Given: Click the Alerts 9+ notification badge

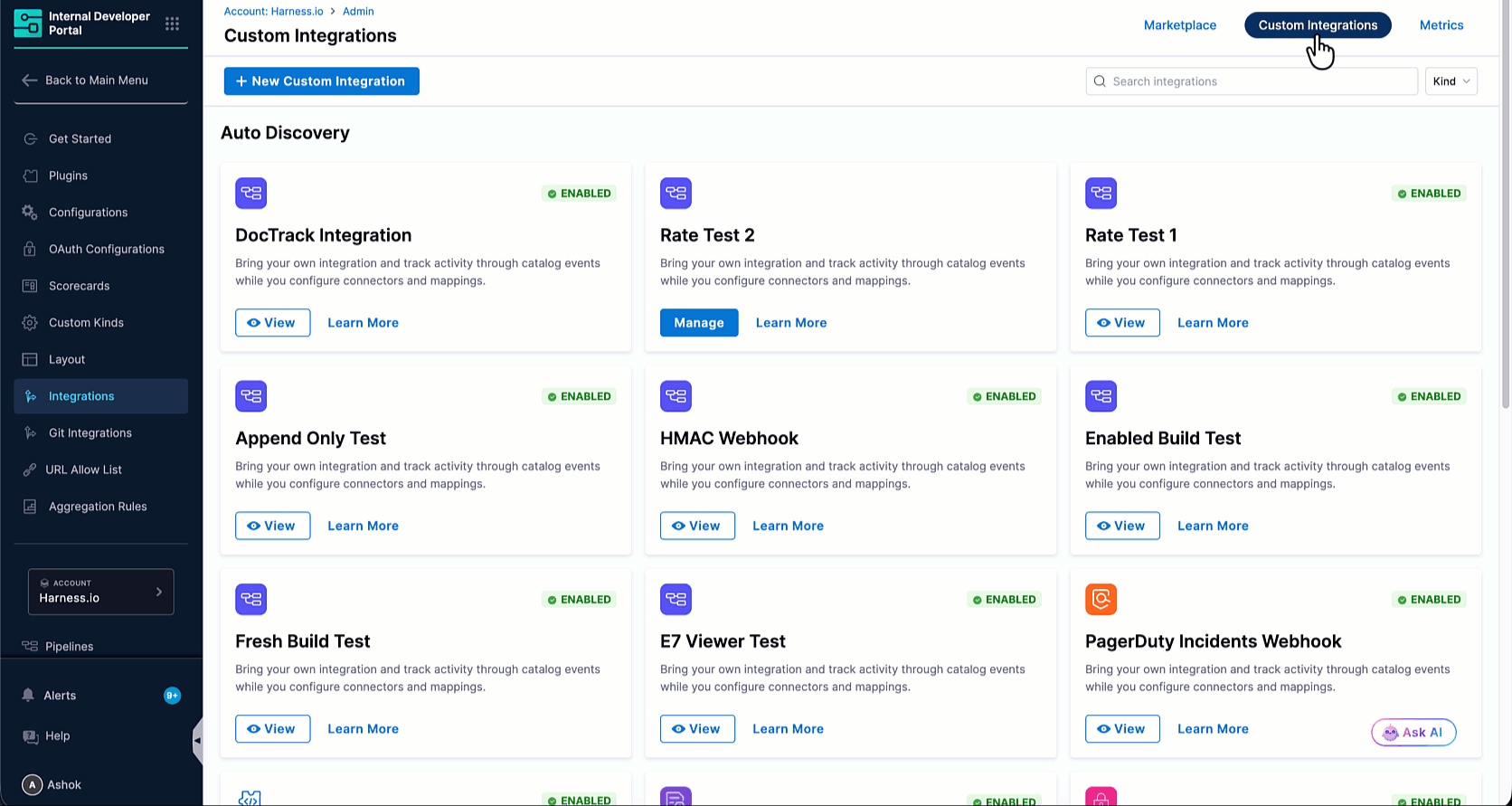Looking at the screenshot, I should [172, 696].
